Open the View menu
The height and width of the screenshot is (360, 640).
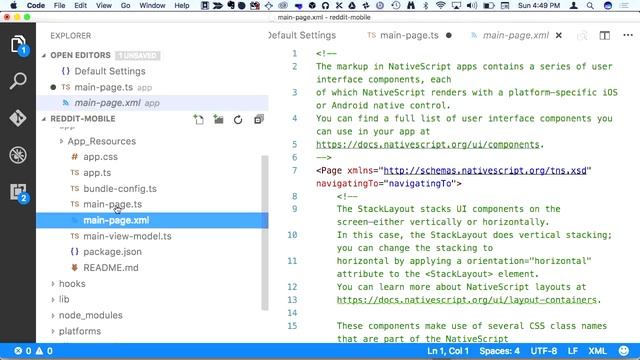point(104,5)
